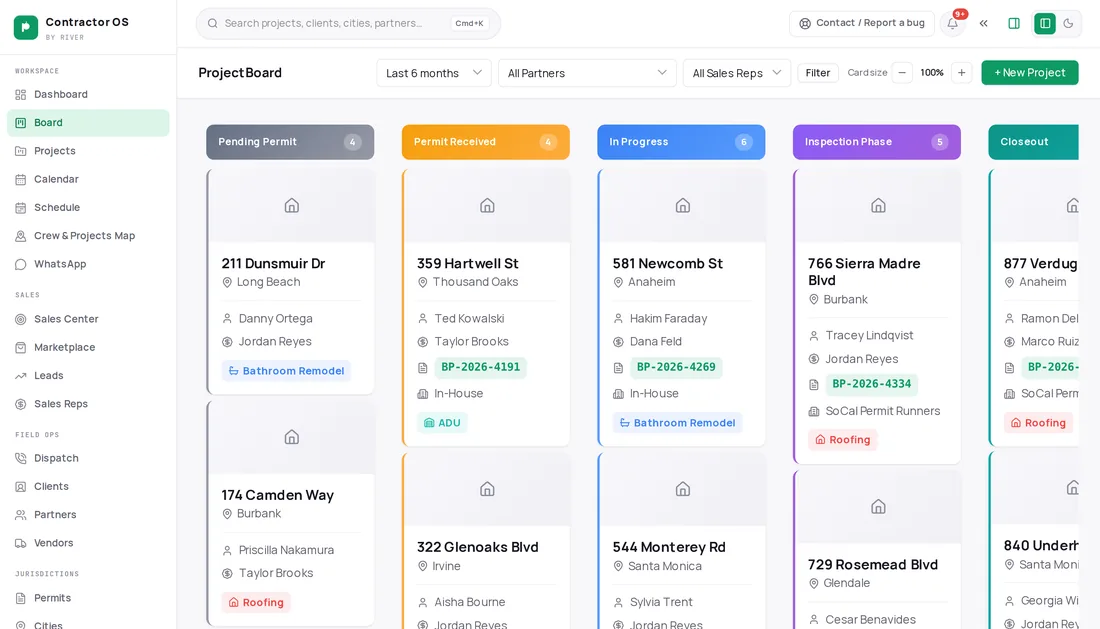Toggle the right split panel layout icon
Screen dimensions: 1100x629
click(x=1014, y=23)
